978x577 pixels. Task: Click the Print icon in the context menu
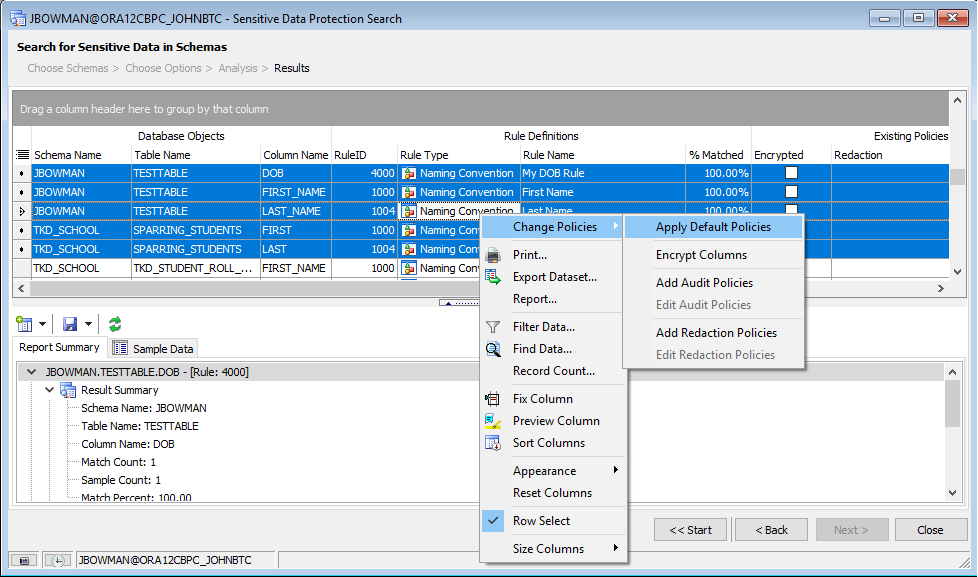click(493, 255)
